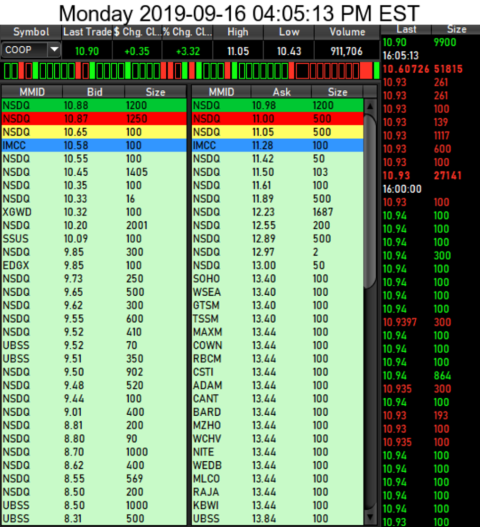Click scrollbar up arrow in Ask panel
480x527 pixels.
370,106
